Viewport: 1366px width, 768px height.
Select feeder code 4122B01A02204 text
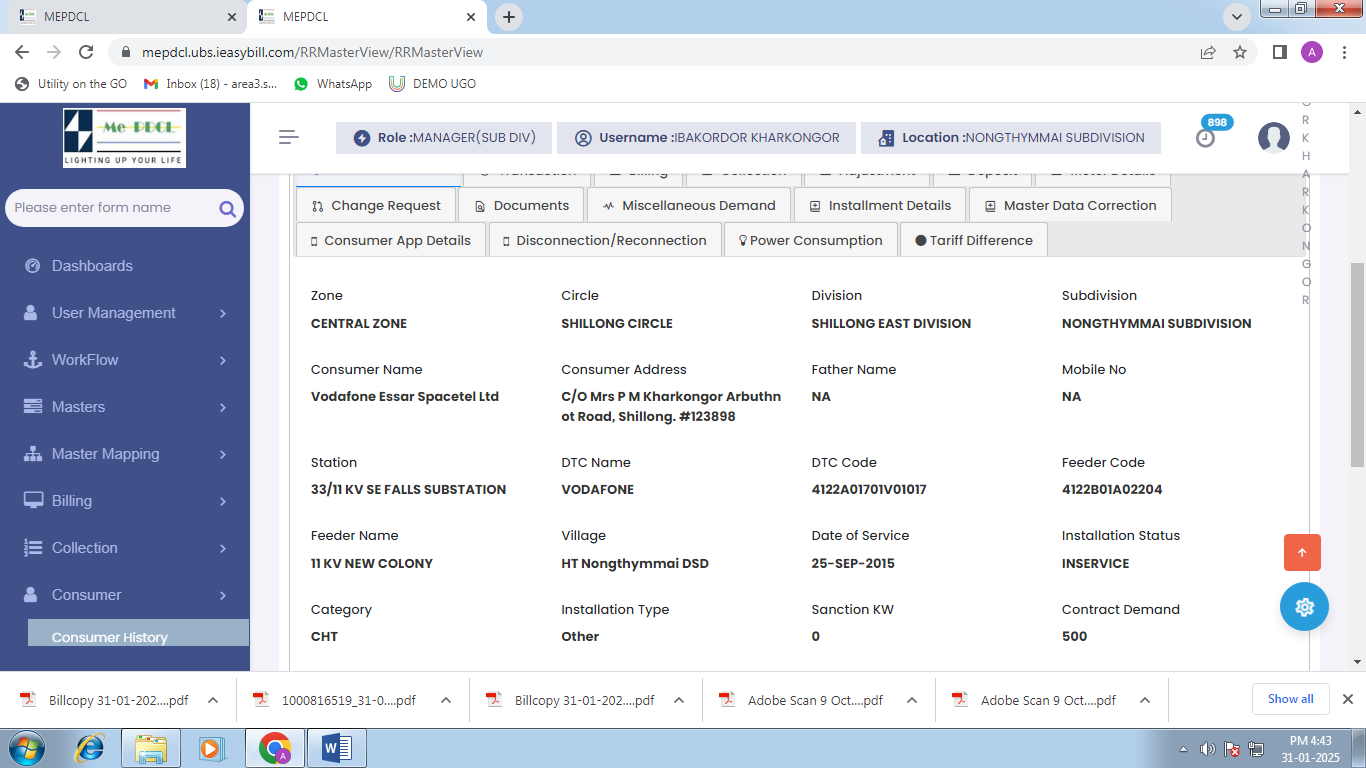(x=1112, y=490)
